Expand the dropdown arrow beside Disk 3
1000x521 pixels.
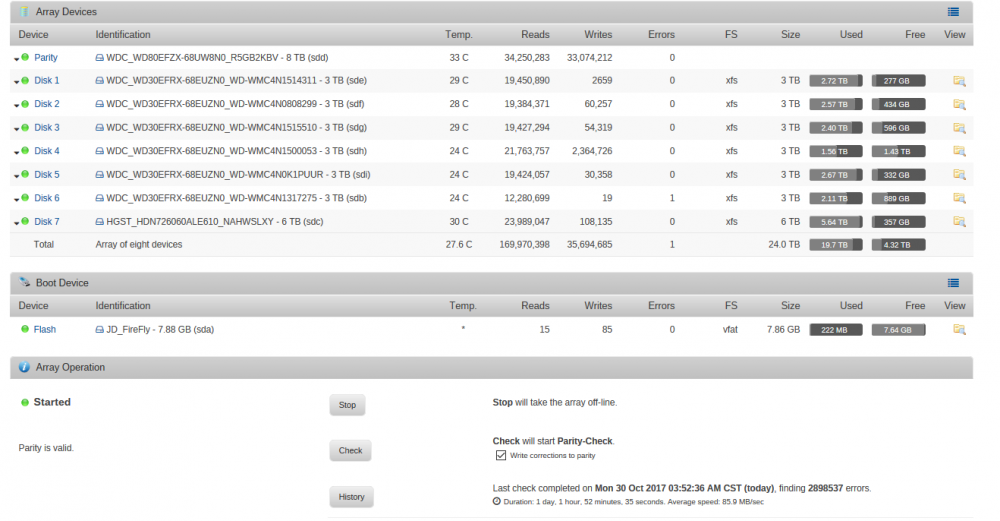click(x=17, y=129)
